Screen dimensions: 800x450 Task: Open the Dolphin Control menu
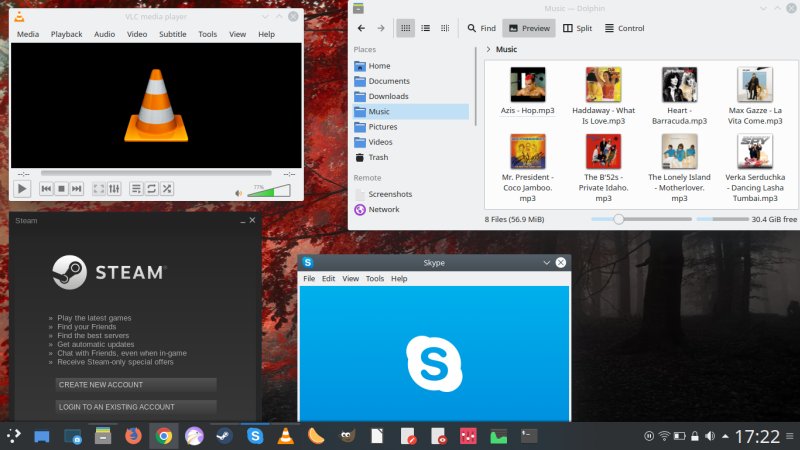pos(624,28)
